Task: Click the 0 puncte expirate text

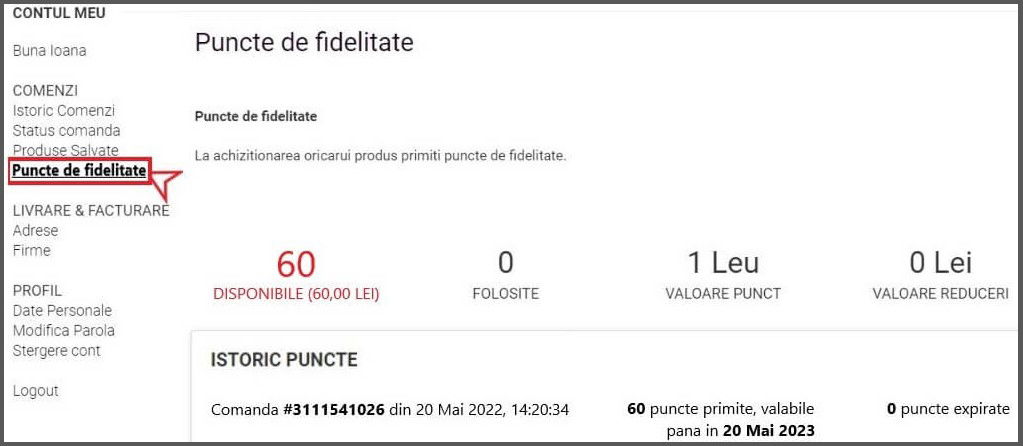Action: click(x=948, y=409)
